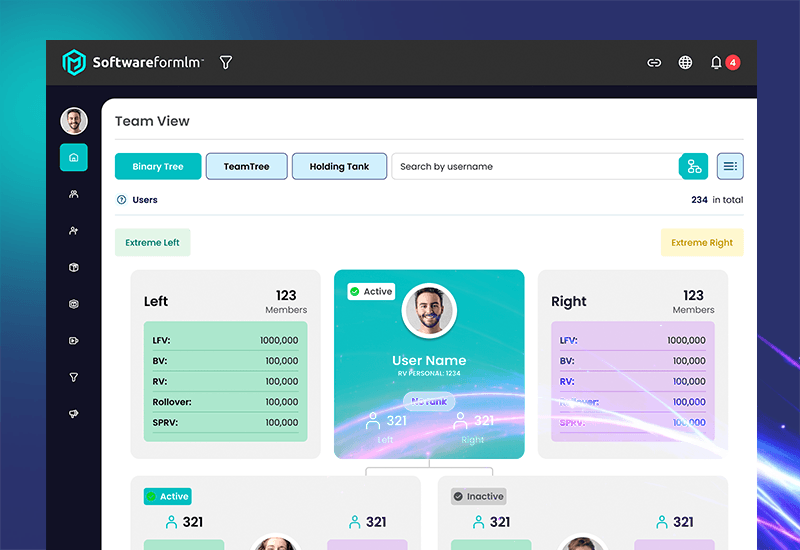
Task: Jump to the Extreme Left button
Action: [x=153, y=242]
